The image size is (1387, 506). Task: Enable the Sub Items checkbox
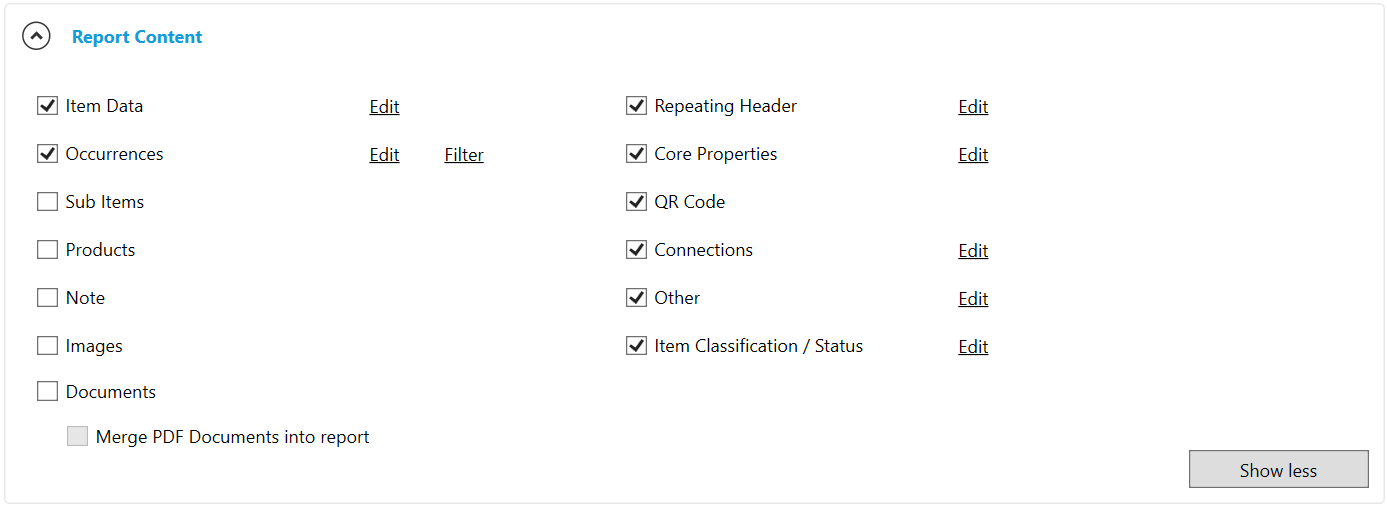[x=47, y=202]
